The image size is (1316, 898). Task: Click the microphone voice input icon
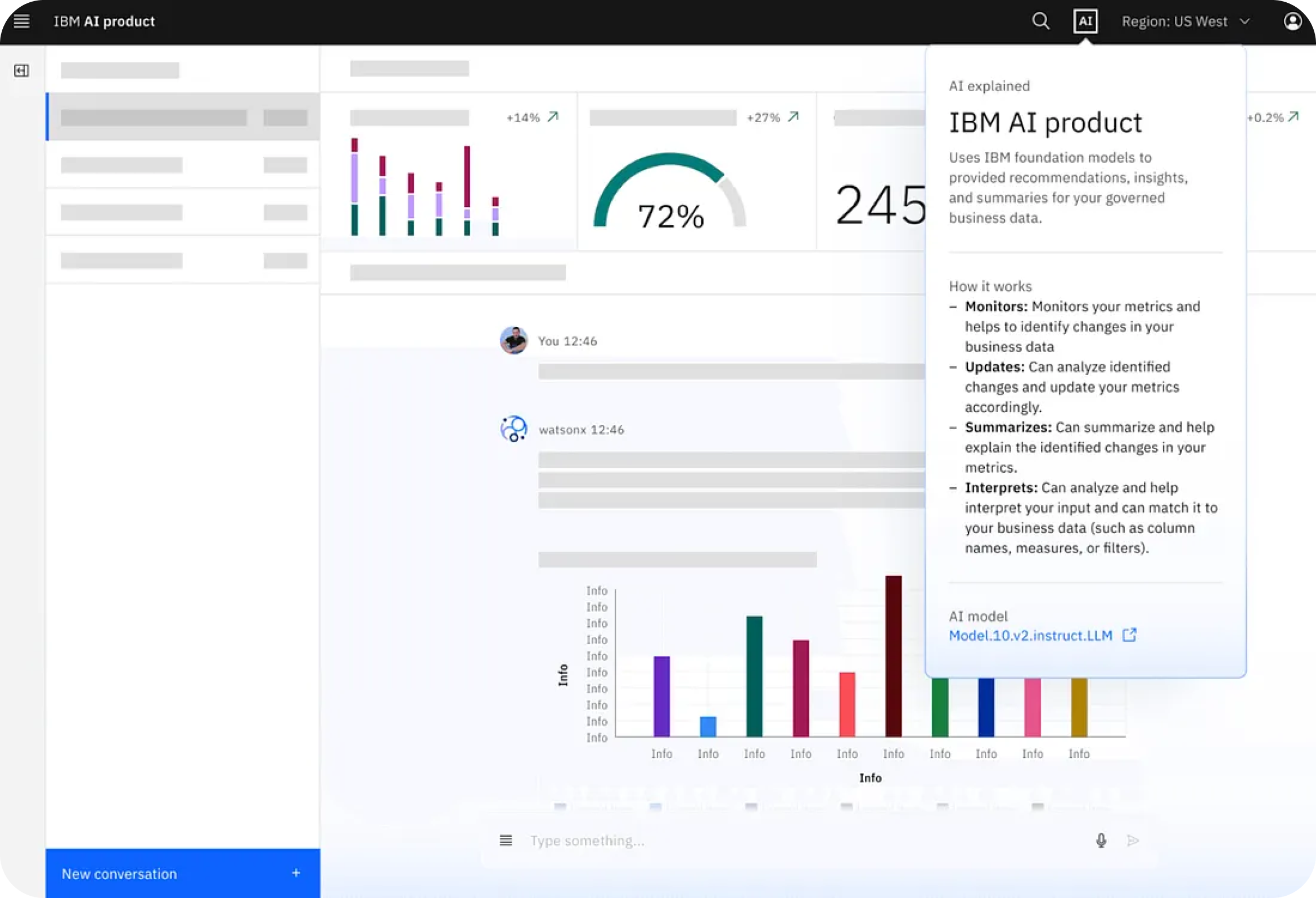point(1101,840)
